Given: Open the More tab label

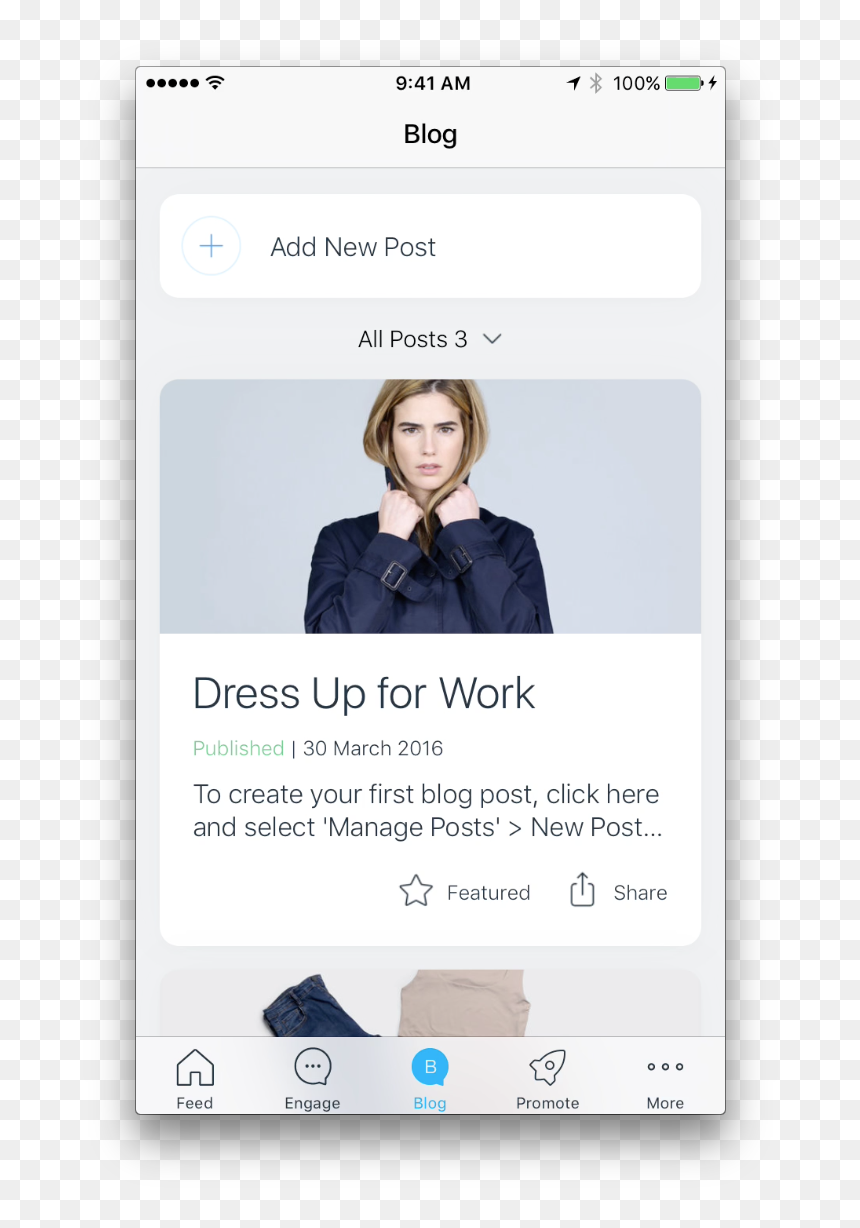Looking at the screenshot, I should click(665, 1103).
